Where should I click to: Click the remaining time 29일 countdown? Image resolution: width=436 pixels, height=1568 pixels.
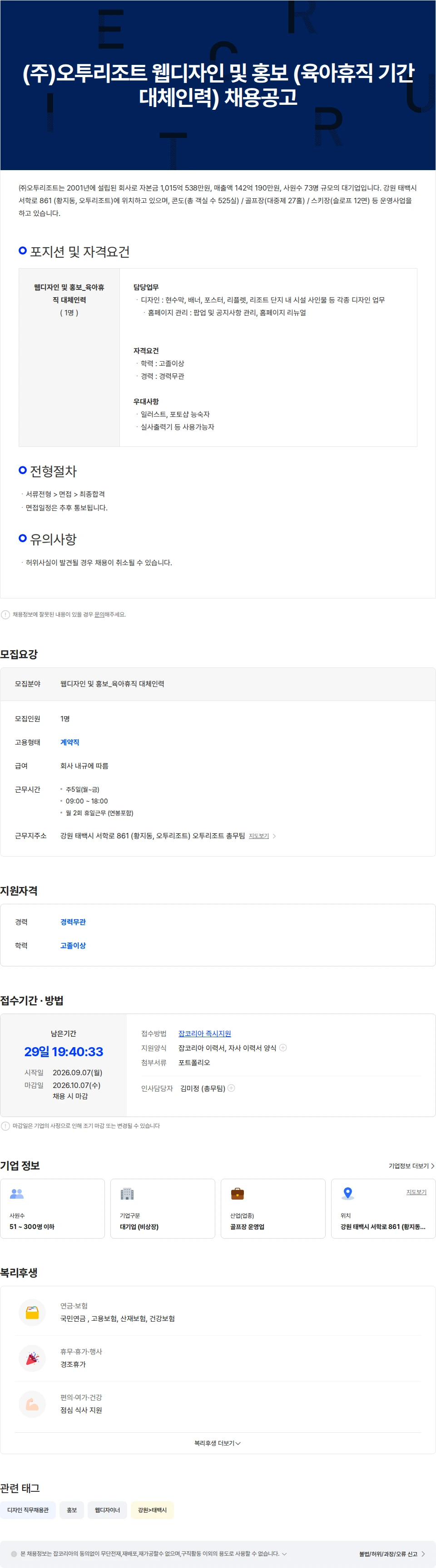pyautogui.click(x=63, y=1051)
